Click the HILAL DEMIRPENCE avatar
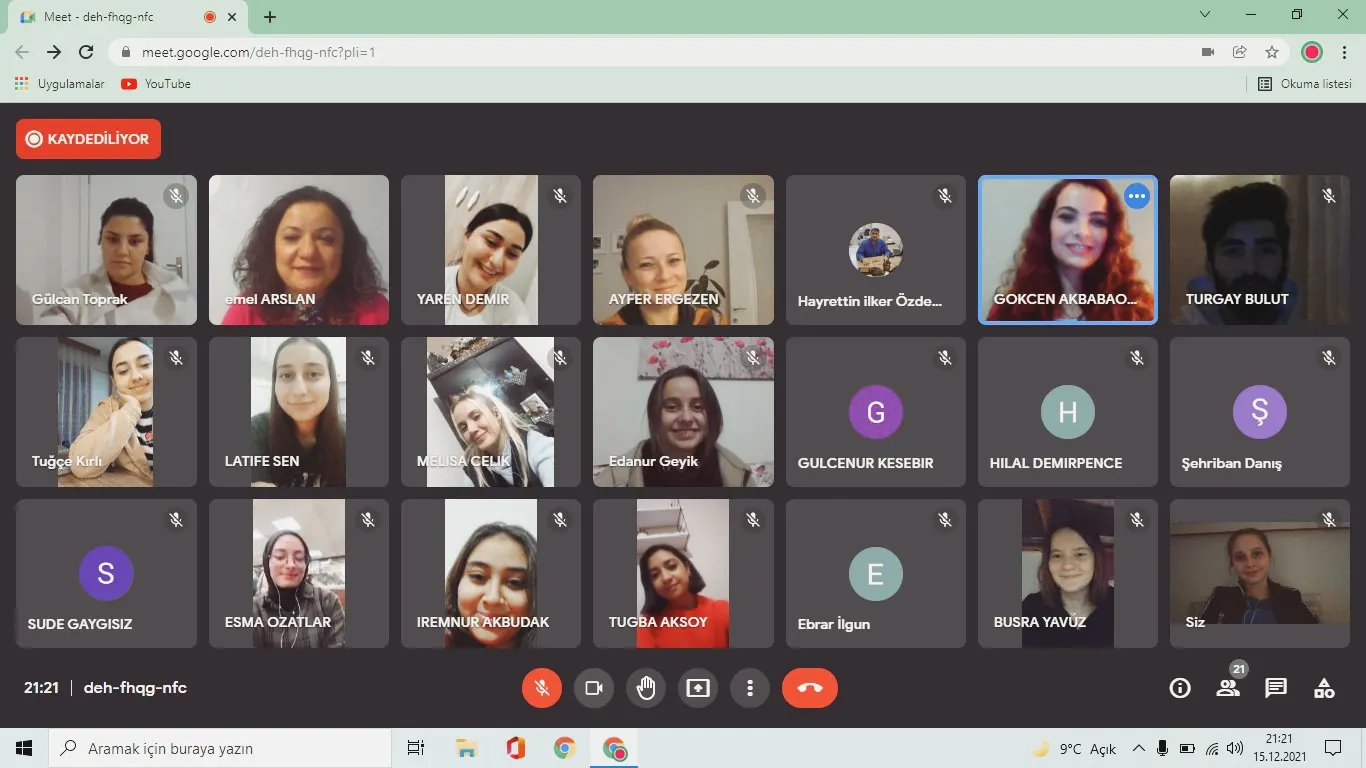The image size is (1366, 768). tap(1068, 412)
